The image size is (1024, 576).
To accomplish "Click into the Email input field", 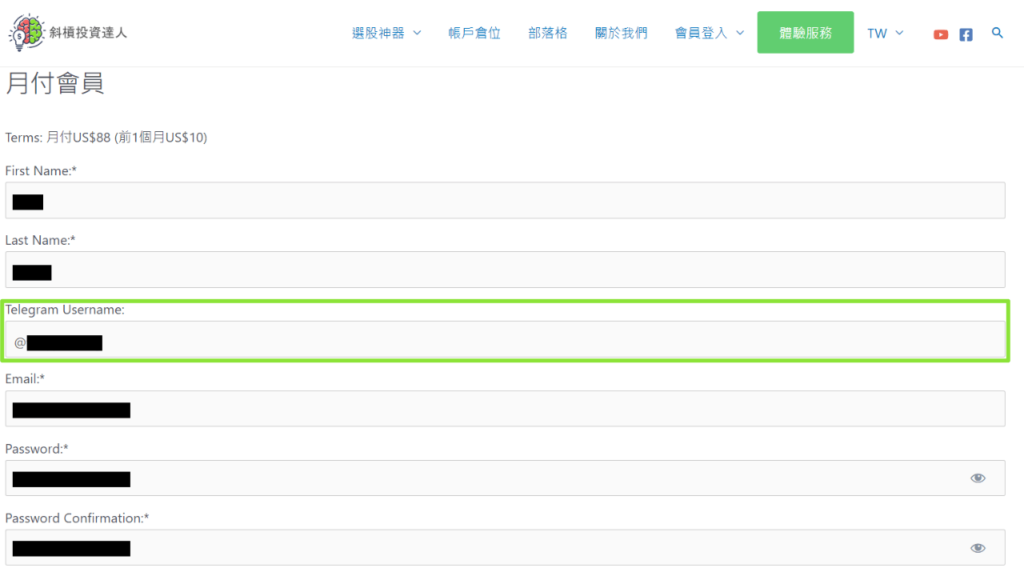I will tap(505, 409).
